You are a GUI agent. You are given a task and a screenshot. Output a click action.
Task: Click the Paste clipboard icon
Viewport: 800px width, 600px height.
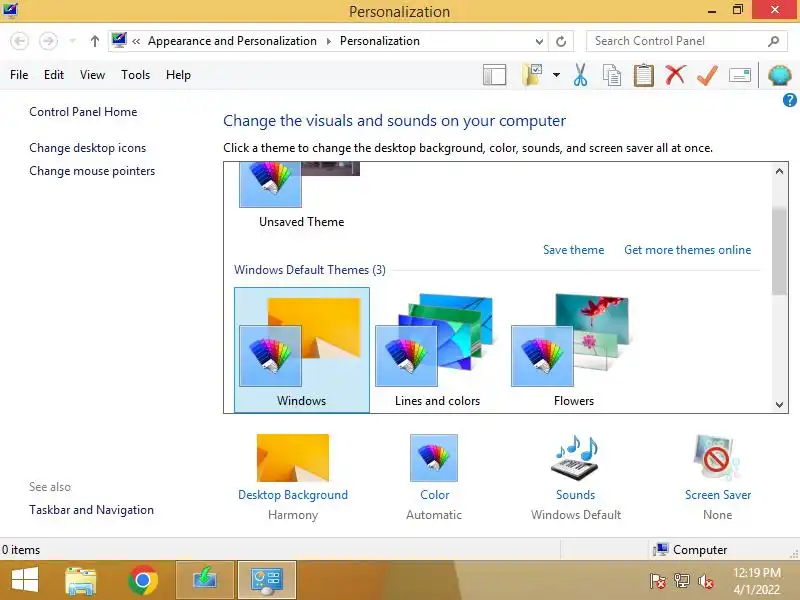click(643, 75)
